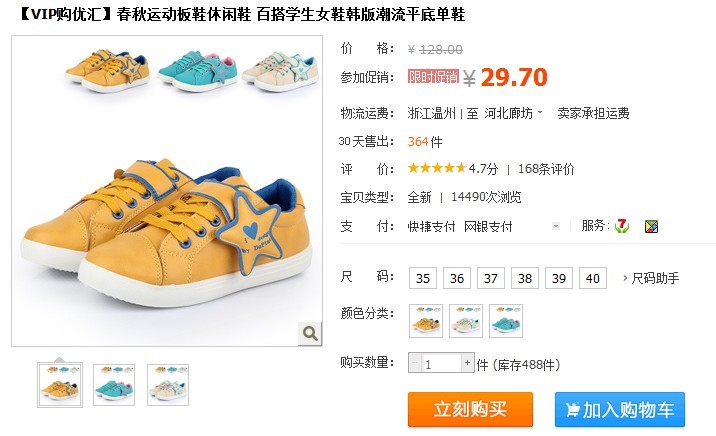Expand the payment methods dropdown arrow
This screenshot has height=436, width=716.
pos(556,226)
